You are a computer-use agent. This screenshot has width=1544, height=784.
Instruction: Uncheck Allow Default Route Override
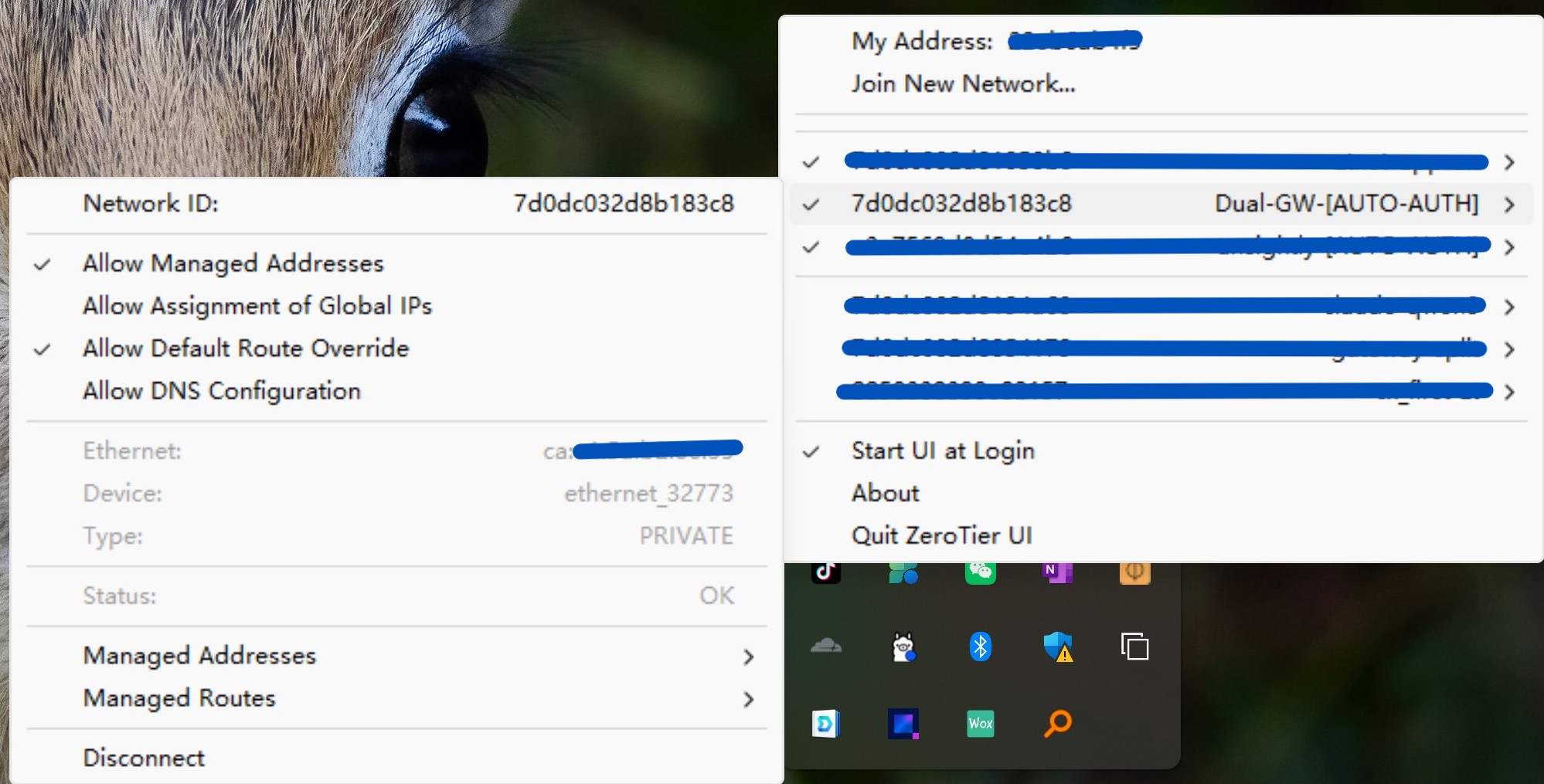(x=245, y=348)
